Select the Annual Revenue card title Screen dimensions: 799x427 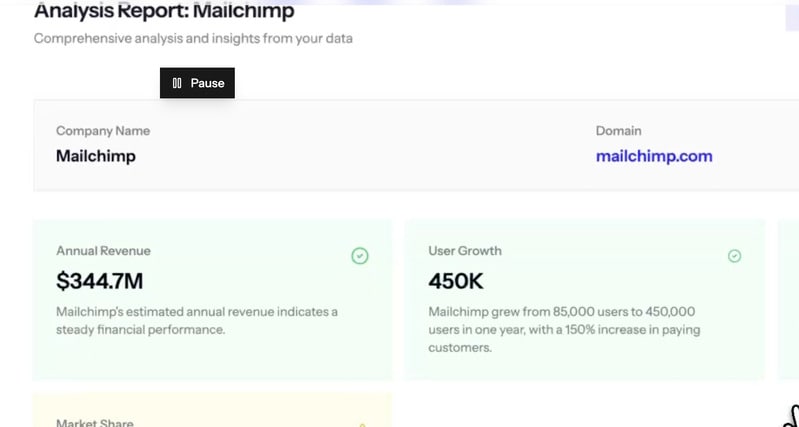point(103,251)
